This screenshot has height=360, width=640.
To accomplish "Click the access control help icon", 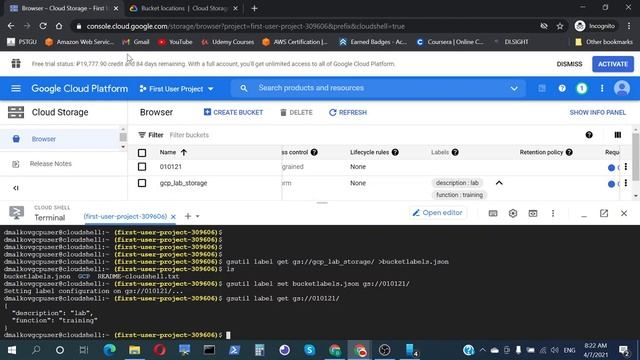I will [x=314, y=153].
